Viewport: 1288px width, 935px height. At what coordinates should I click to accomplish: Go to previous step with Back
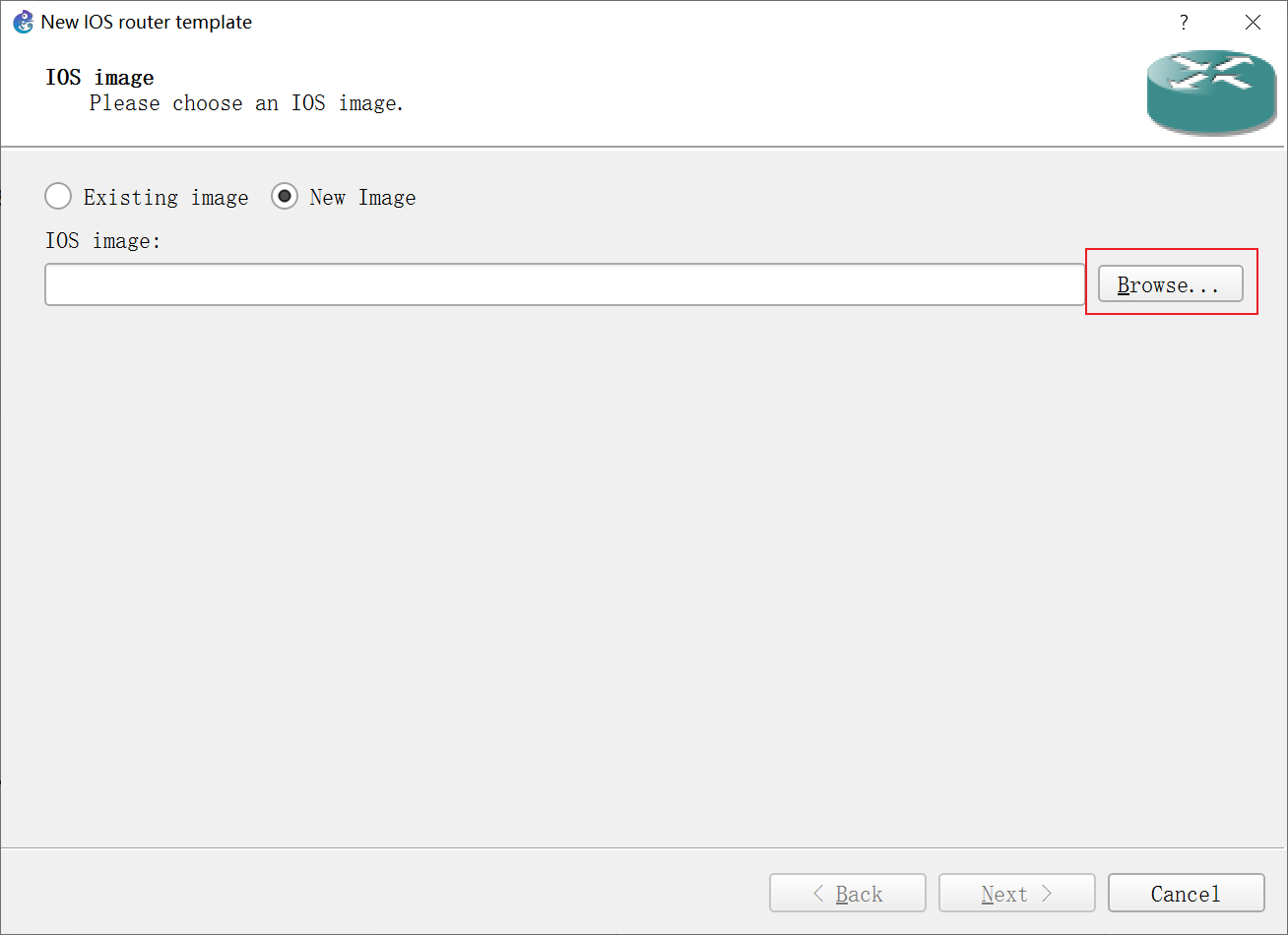[x=847, y=894]
